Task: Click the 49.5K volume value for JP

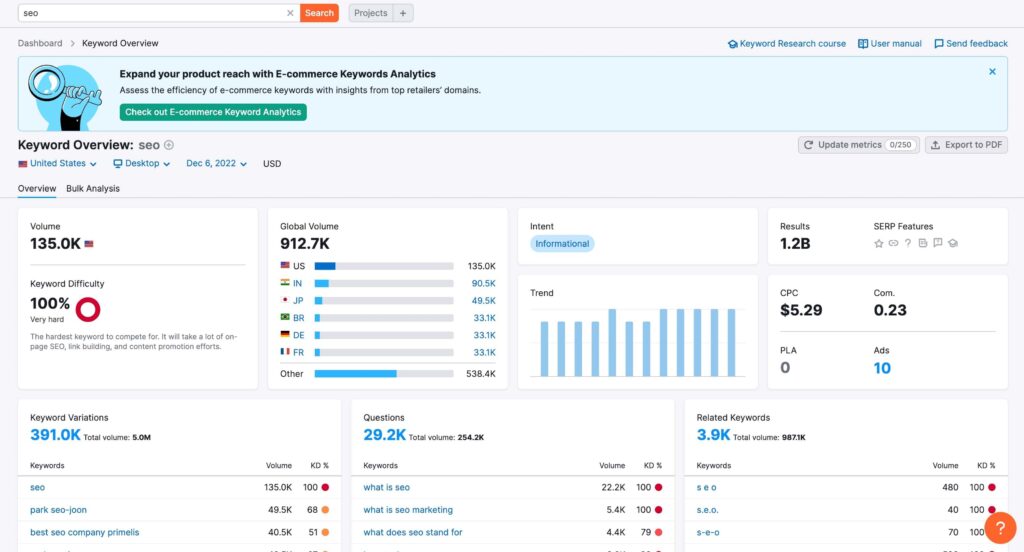Action: 483,300
